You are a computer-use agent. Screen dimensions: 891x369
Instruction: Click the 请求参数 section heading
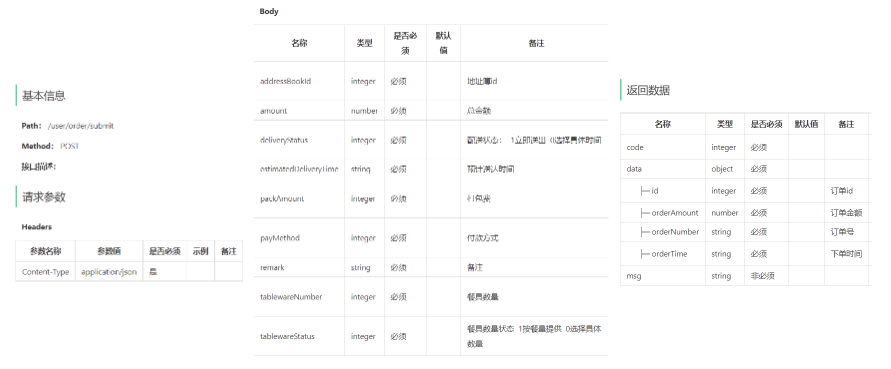pyautogui.click(x=44, y=197)
